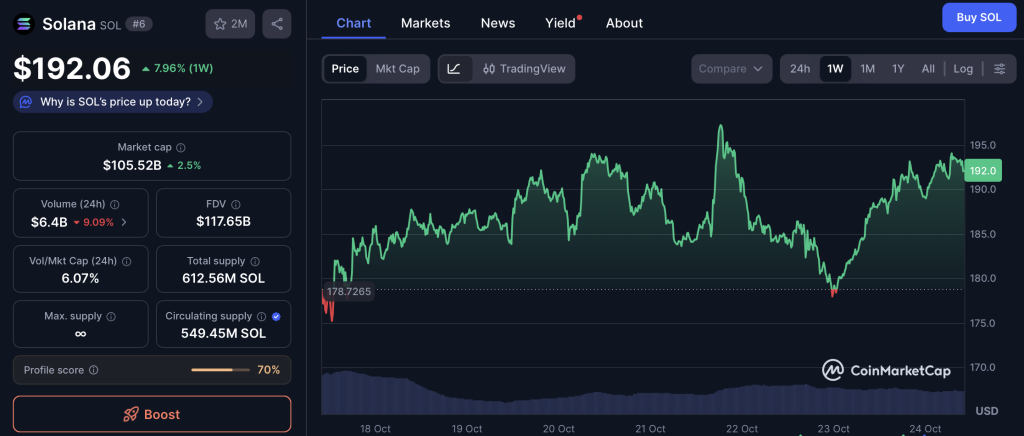Open the Yield tab
The image size is (1024, 436).
point(561,23)
